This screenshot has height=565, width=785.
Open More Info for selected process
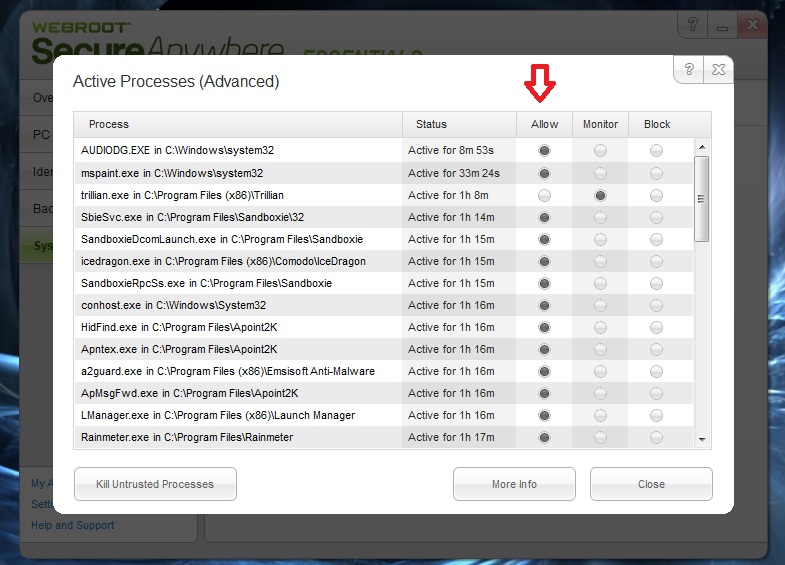click(x=514, y=484)
